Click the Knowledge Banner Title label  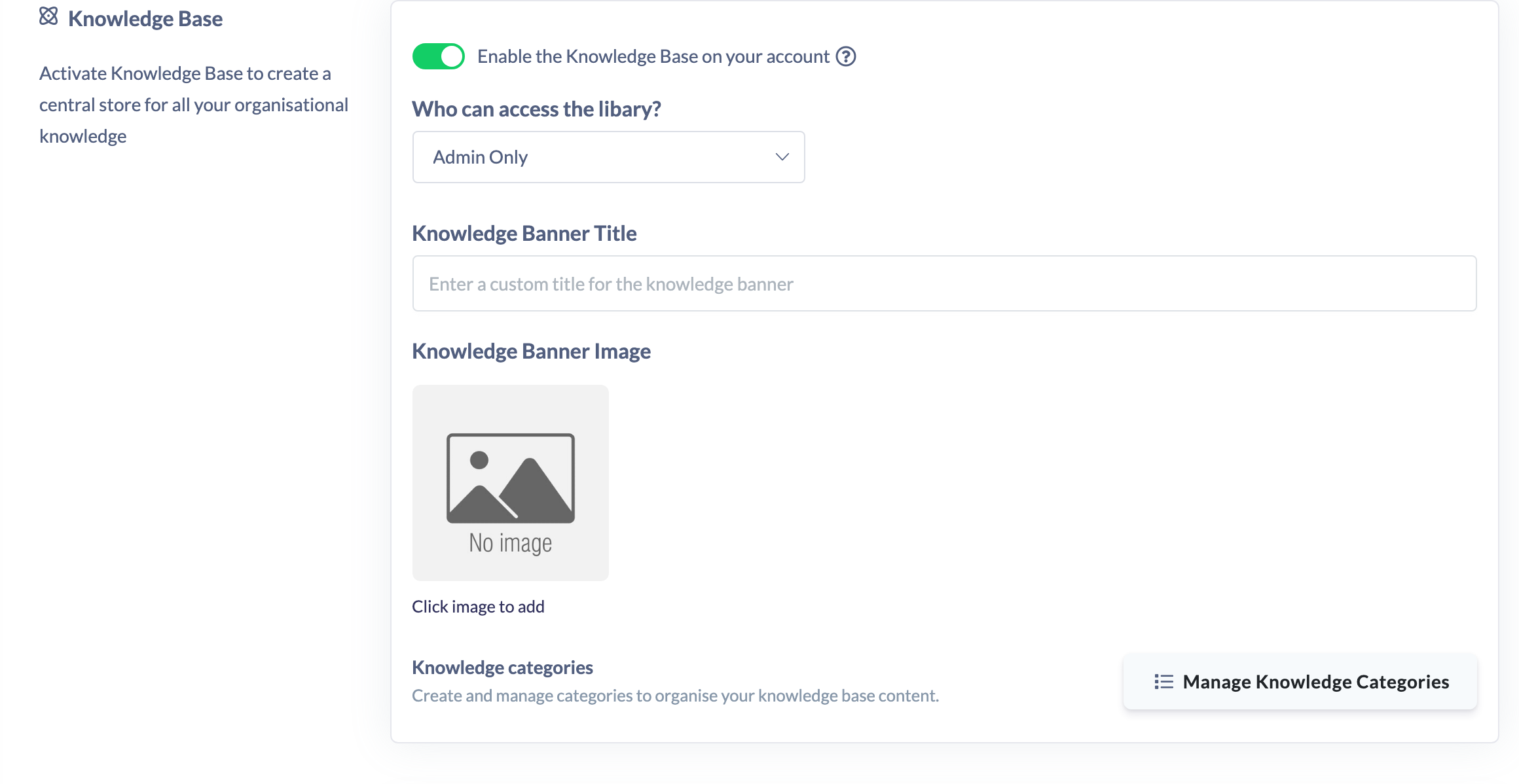(524, 234)
